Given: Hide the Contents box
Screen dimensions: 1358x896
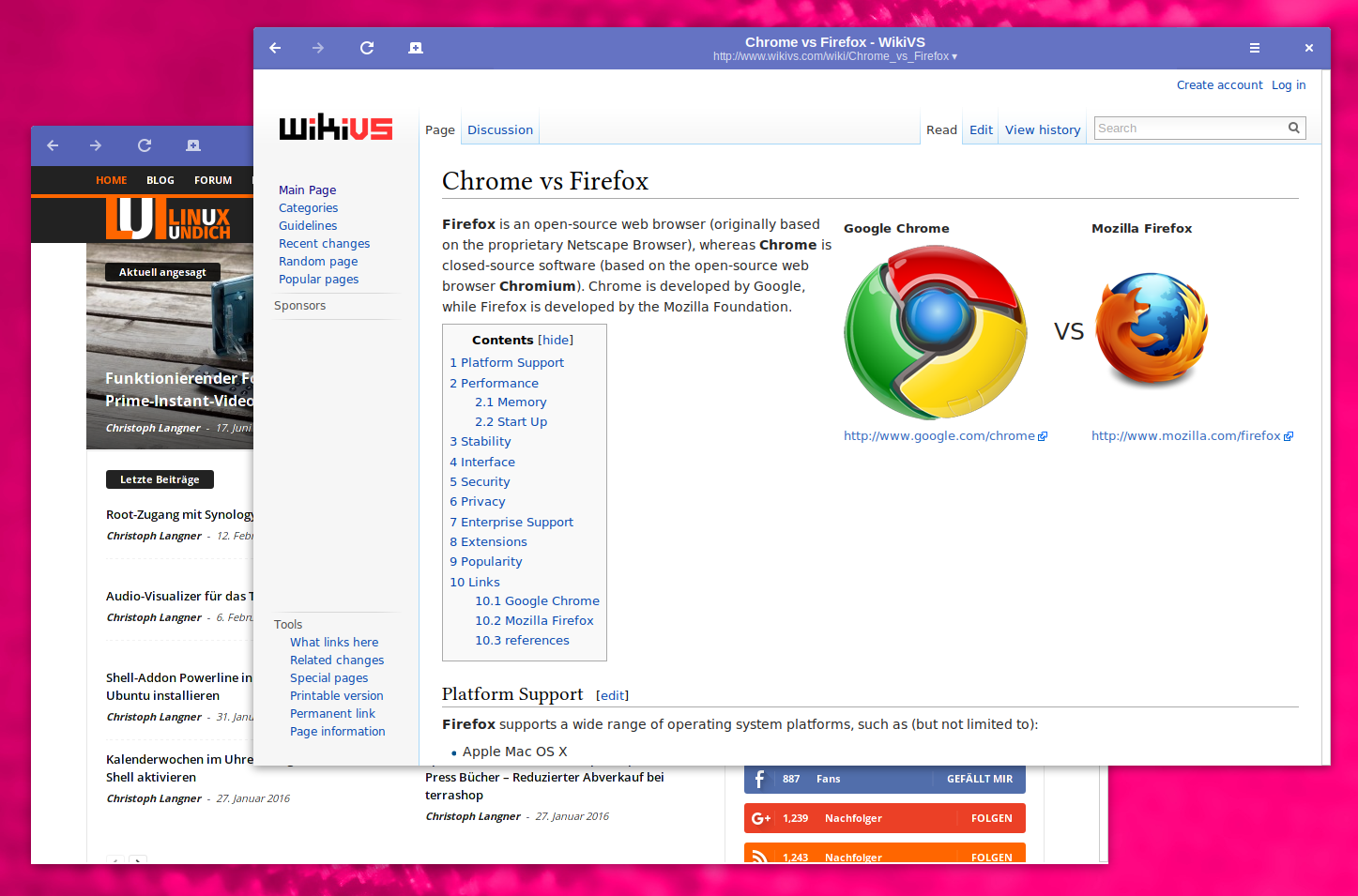Looking at the screenshot, I should 557,340.
